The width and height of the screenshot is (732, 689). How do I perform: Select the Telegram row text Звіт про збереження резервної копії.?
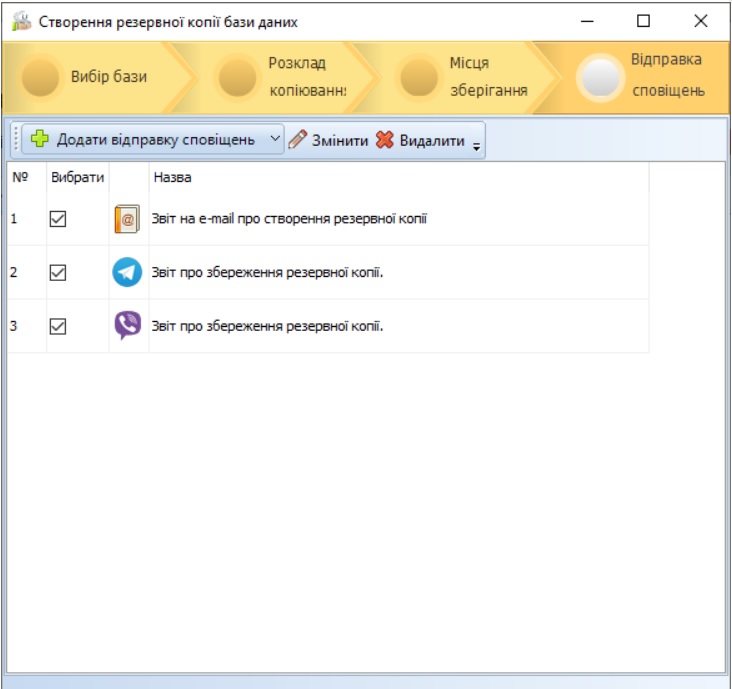[x=267, y=272]
